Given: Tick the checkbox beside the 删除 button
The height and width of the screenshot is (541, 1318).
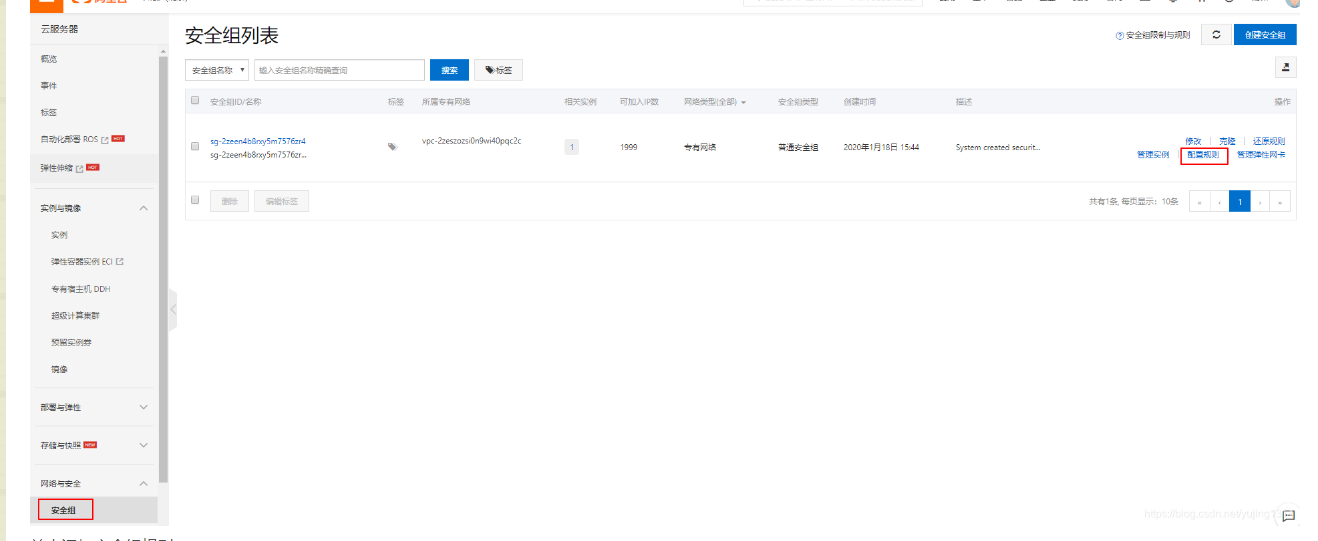Looking at the screenshot, I should point(195,201).
